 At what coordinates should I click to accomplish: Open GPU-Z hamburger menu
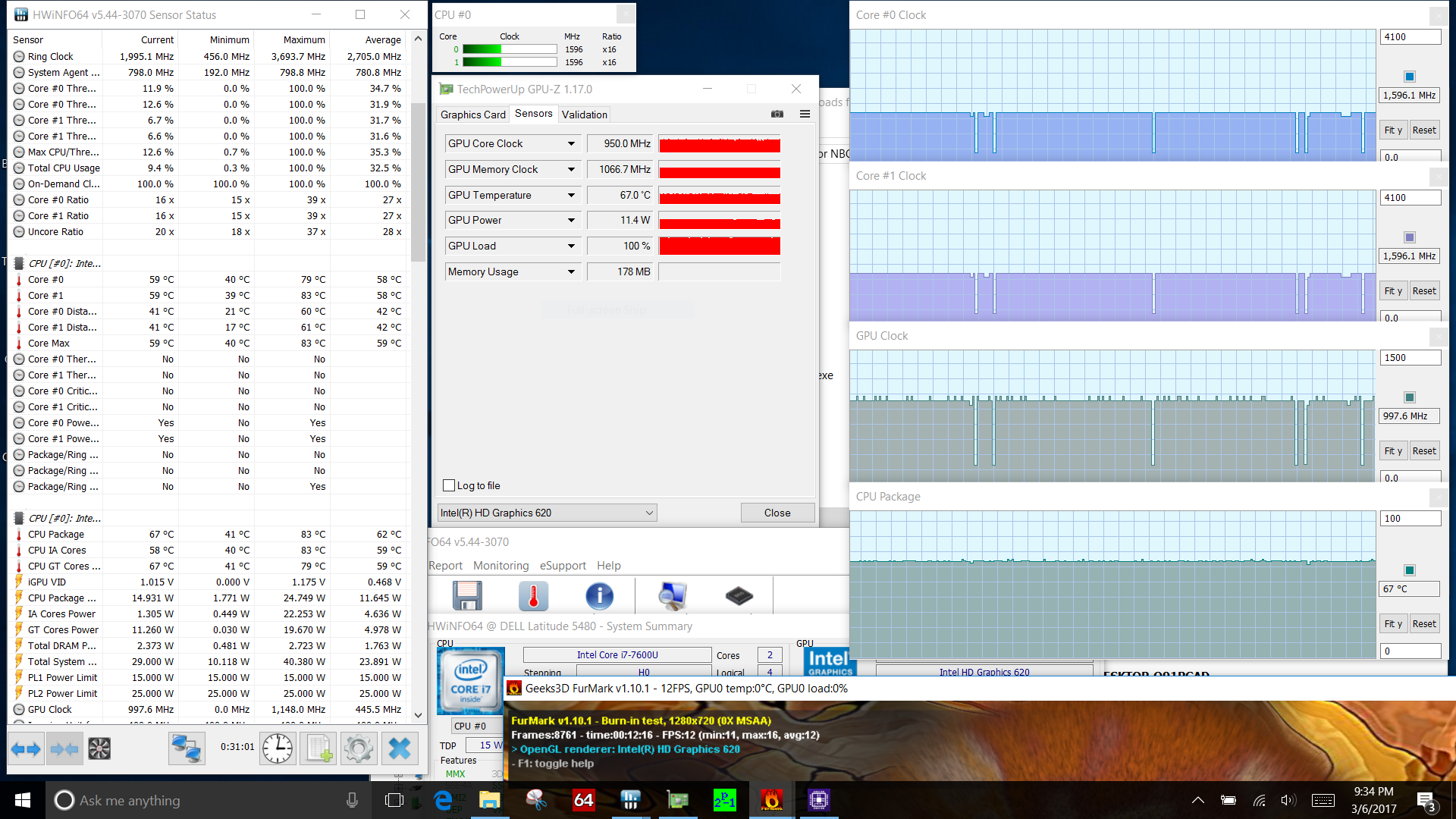pos(805,114)
